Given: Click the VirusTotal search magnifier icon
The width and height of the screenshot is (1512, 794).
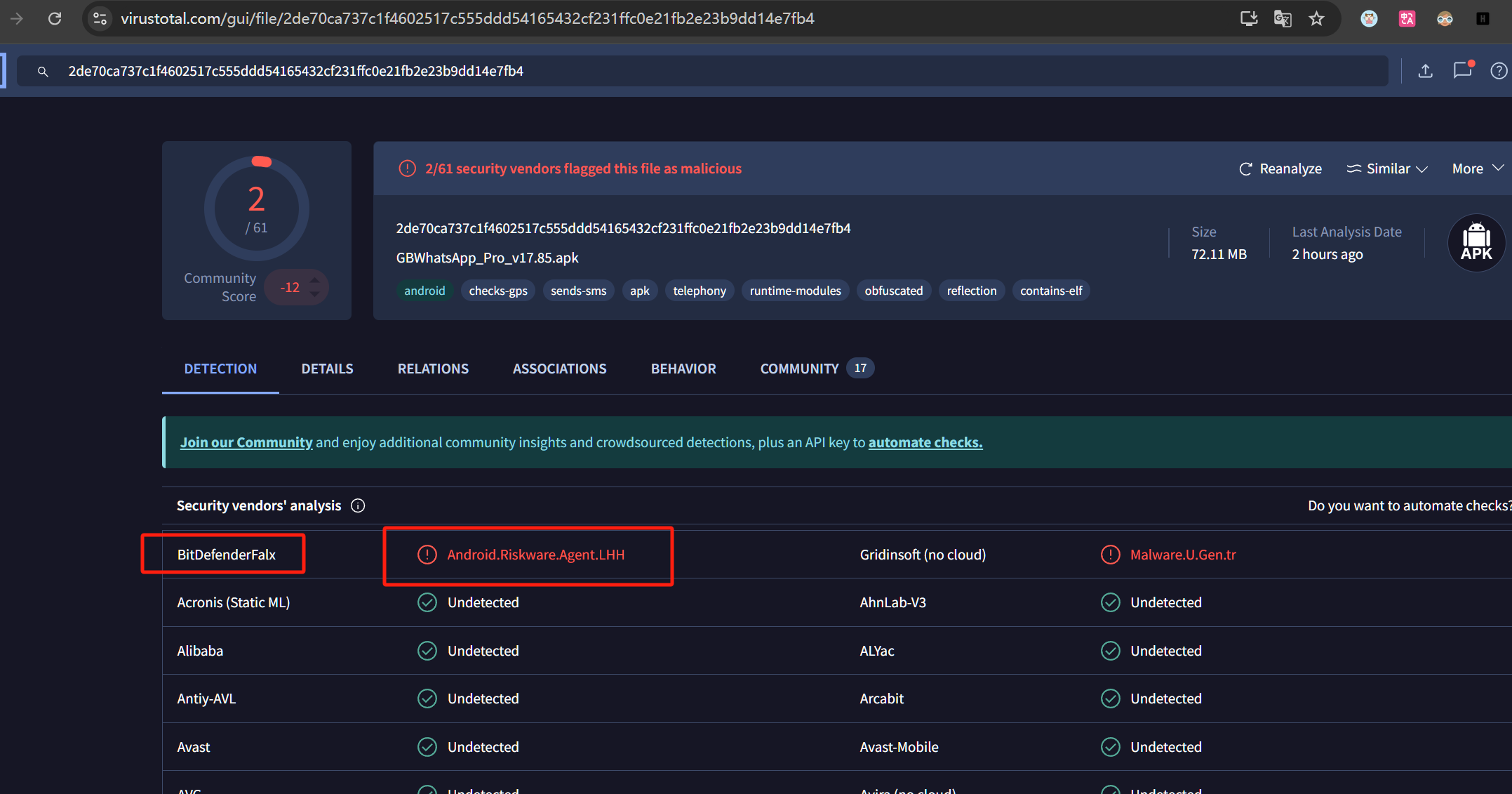Looking at the screenshot, I should (x=43, y=72).
